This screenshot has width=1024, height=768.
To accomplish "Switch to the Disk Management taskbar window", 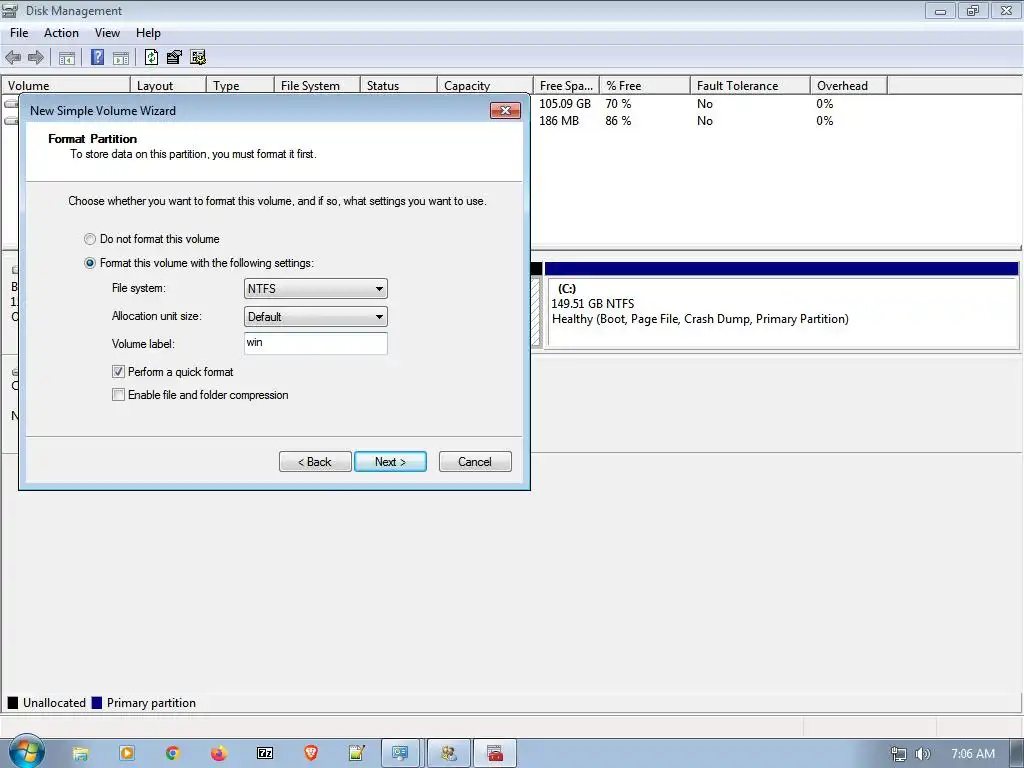I will point(400,754).
